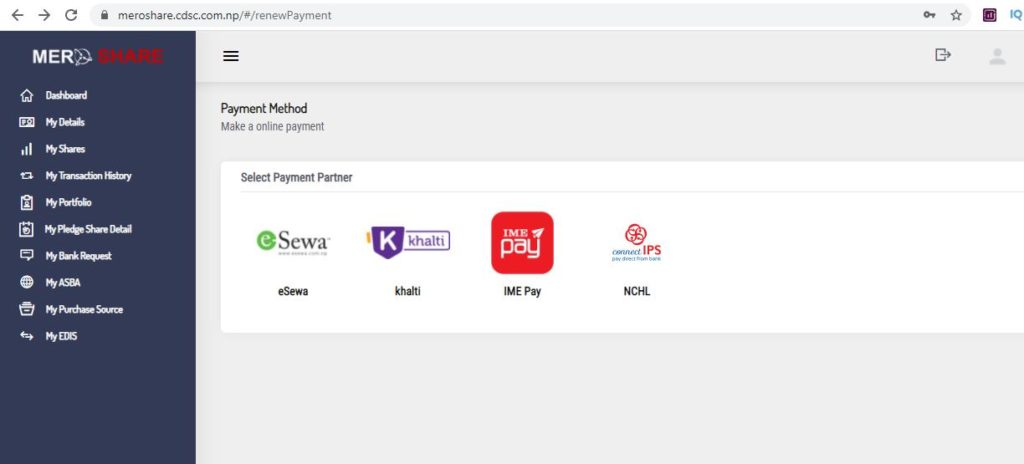Open My Shares menu item
1024x464 pixels.
tap(65, 149)
